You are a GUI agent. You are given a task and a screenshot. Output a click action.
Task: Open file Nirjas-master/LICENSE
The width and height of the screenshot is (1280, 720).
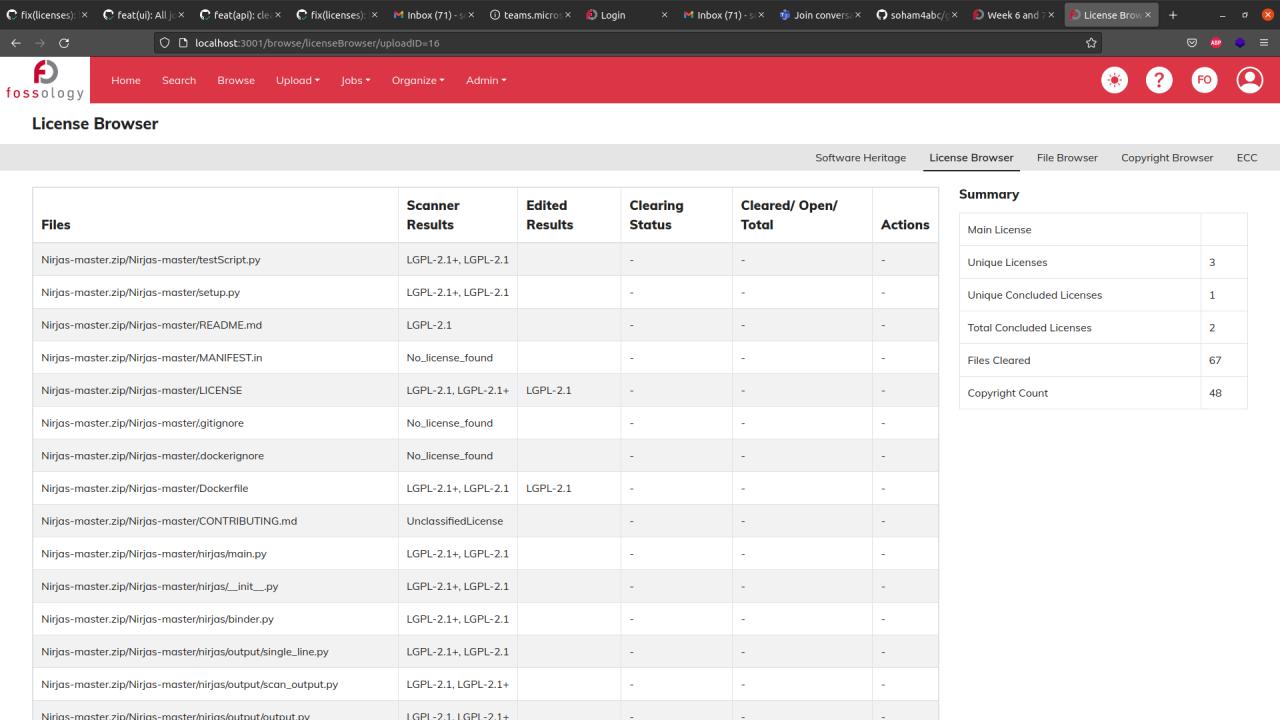point(141,390)
